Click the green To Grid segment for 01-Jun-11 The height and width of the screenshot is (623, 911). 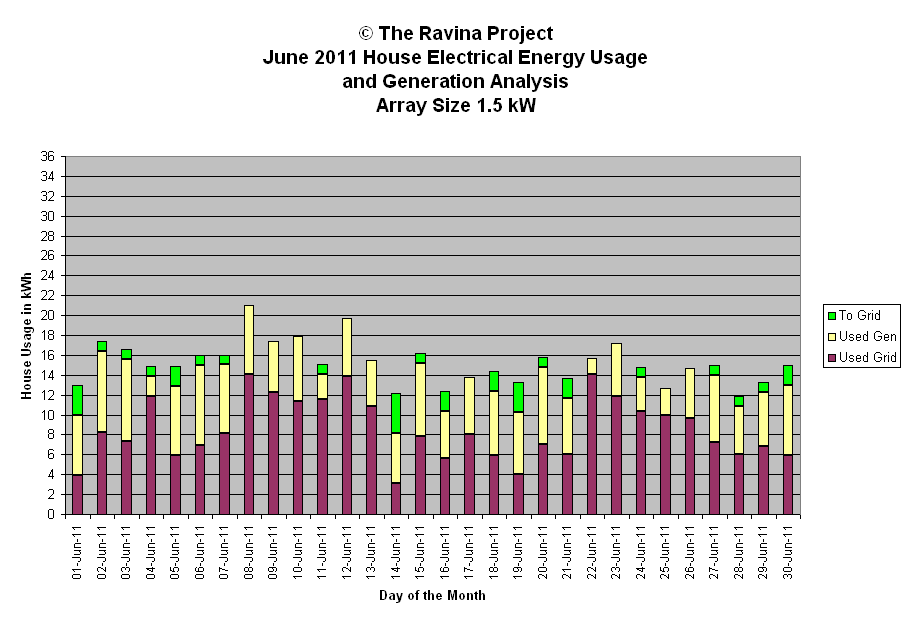pos(77,400)
